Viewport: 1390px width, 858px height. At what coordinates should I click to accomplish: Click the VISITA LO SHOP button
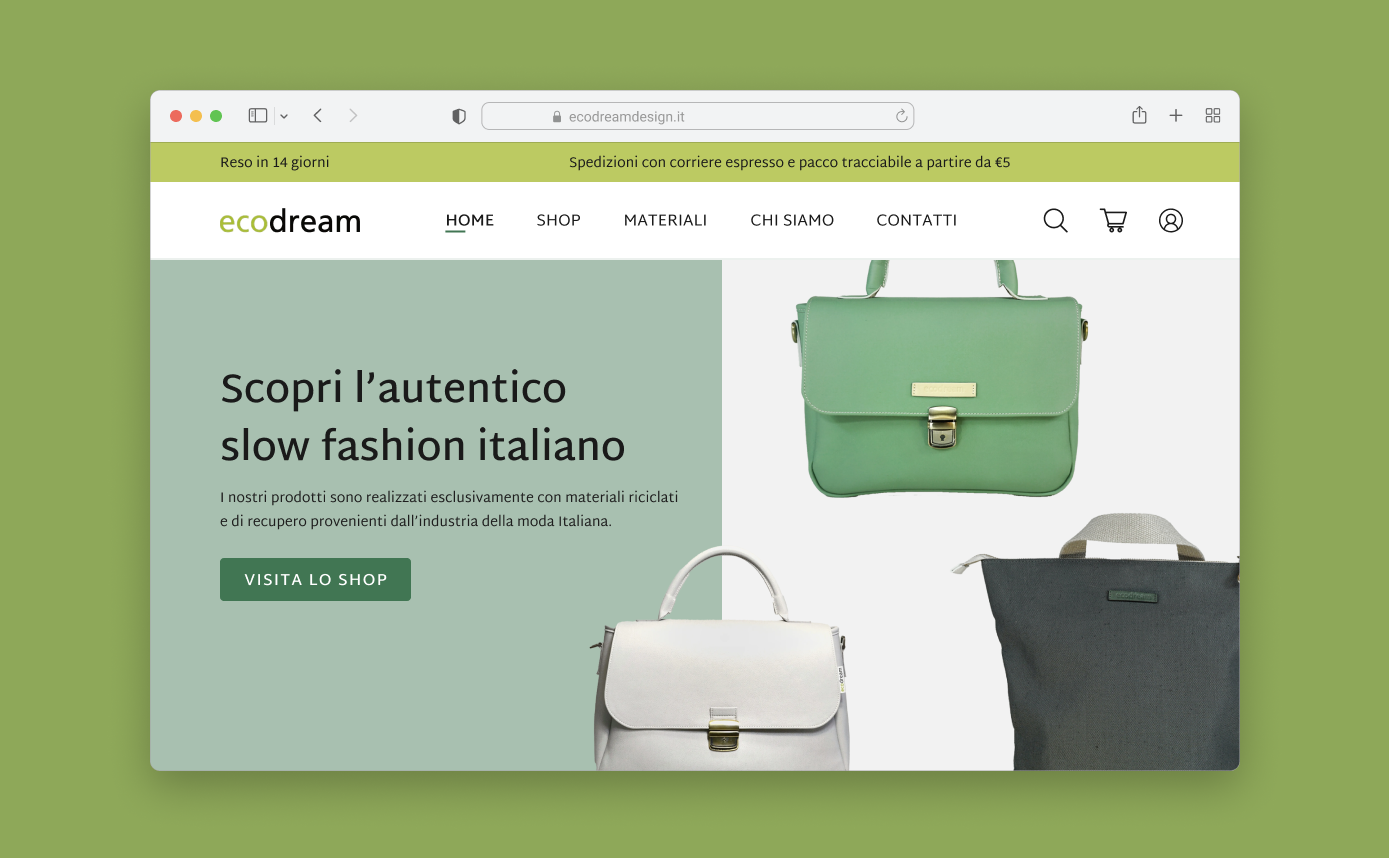click(315, 579)
